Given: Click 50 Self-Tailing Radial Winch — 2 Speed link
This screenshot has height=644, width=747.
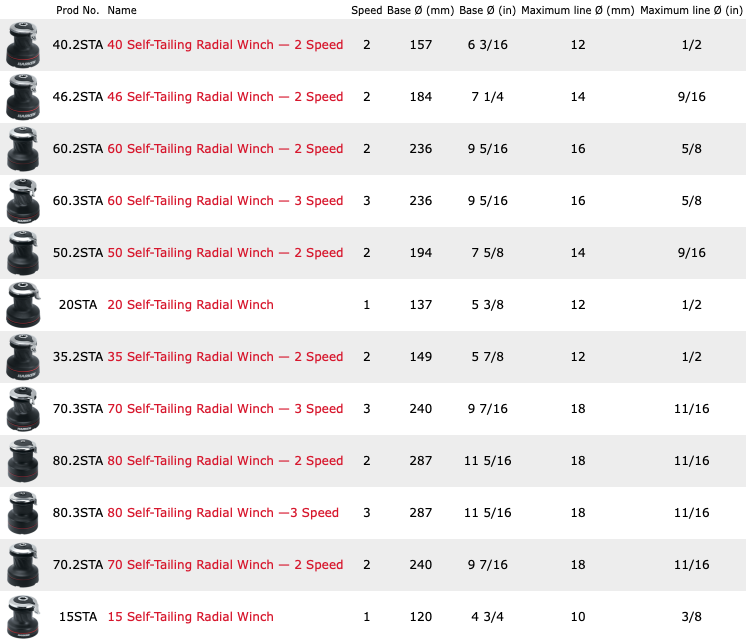Looking at the screenshot, I should 225,253.
